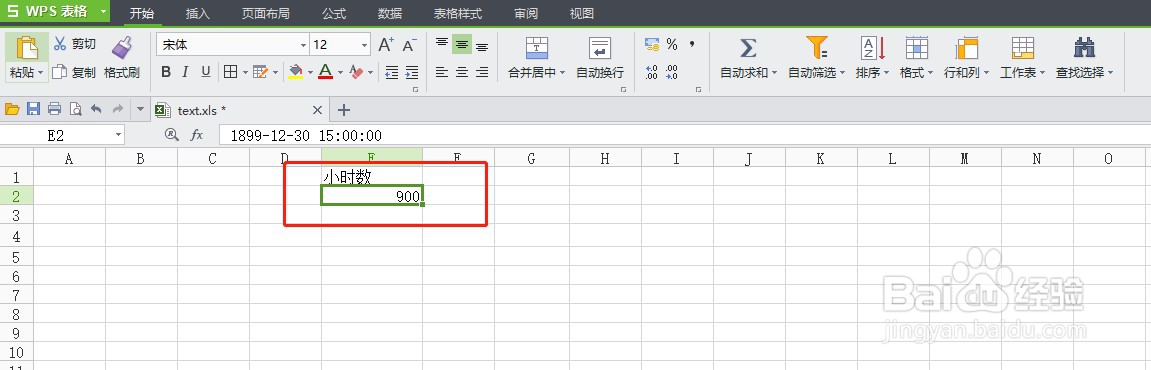Screen dimensions: 1151x370
Task: Click Merge and Center (合并居中) icon
Action: coord(537,48)
